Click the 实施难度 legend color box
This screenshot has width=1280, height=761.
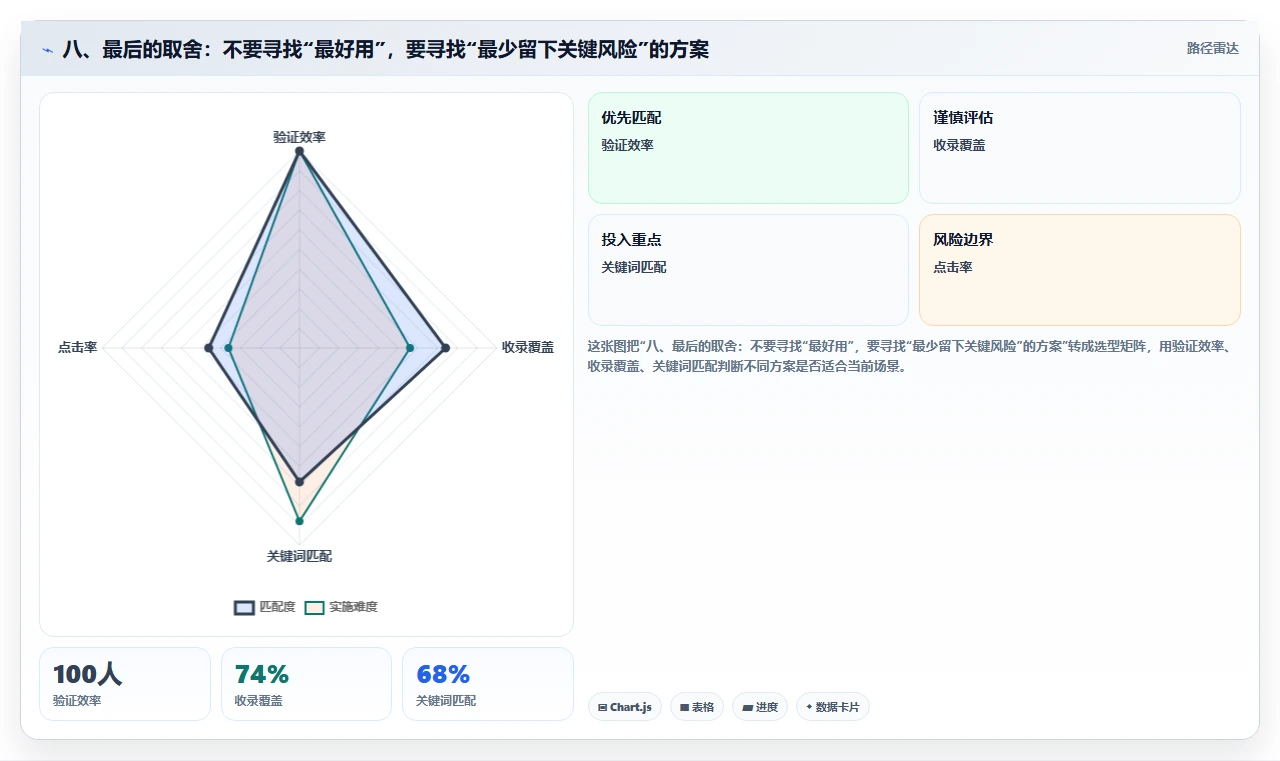(315, 607)
